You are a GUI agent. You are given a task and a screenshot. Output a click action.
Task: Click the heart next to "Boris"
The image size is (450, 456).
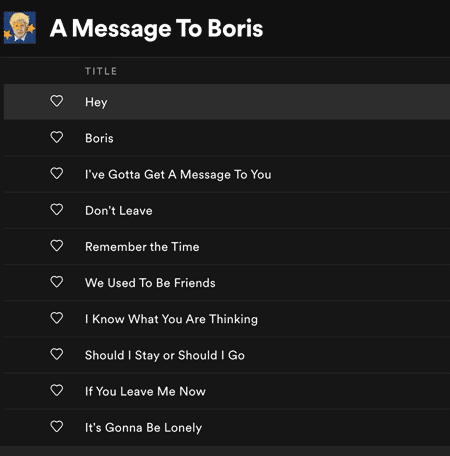tap(57, 137)
